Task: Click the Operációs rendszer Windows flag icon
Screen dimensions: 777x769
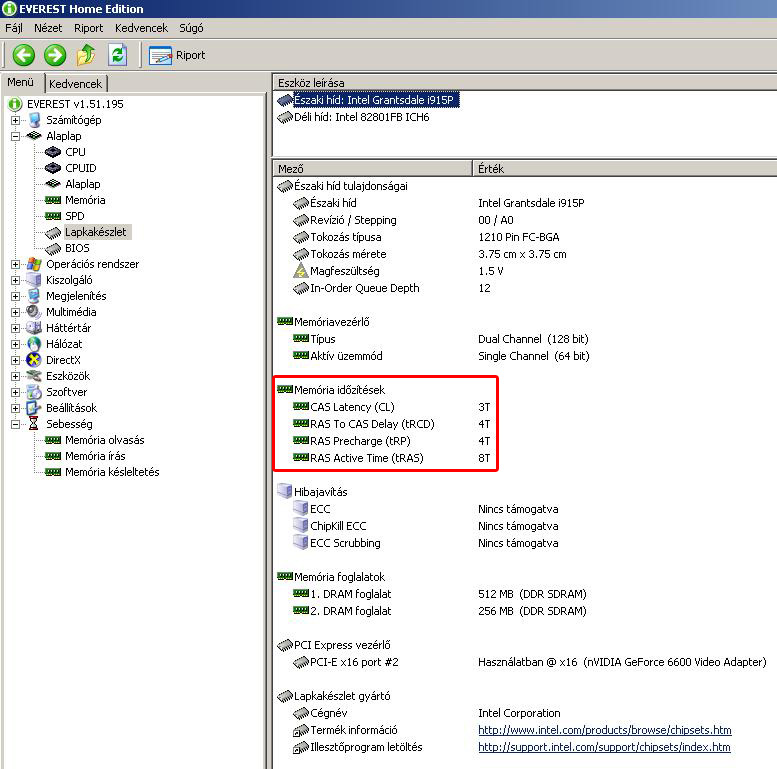Action: [34, 264]
